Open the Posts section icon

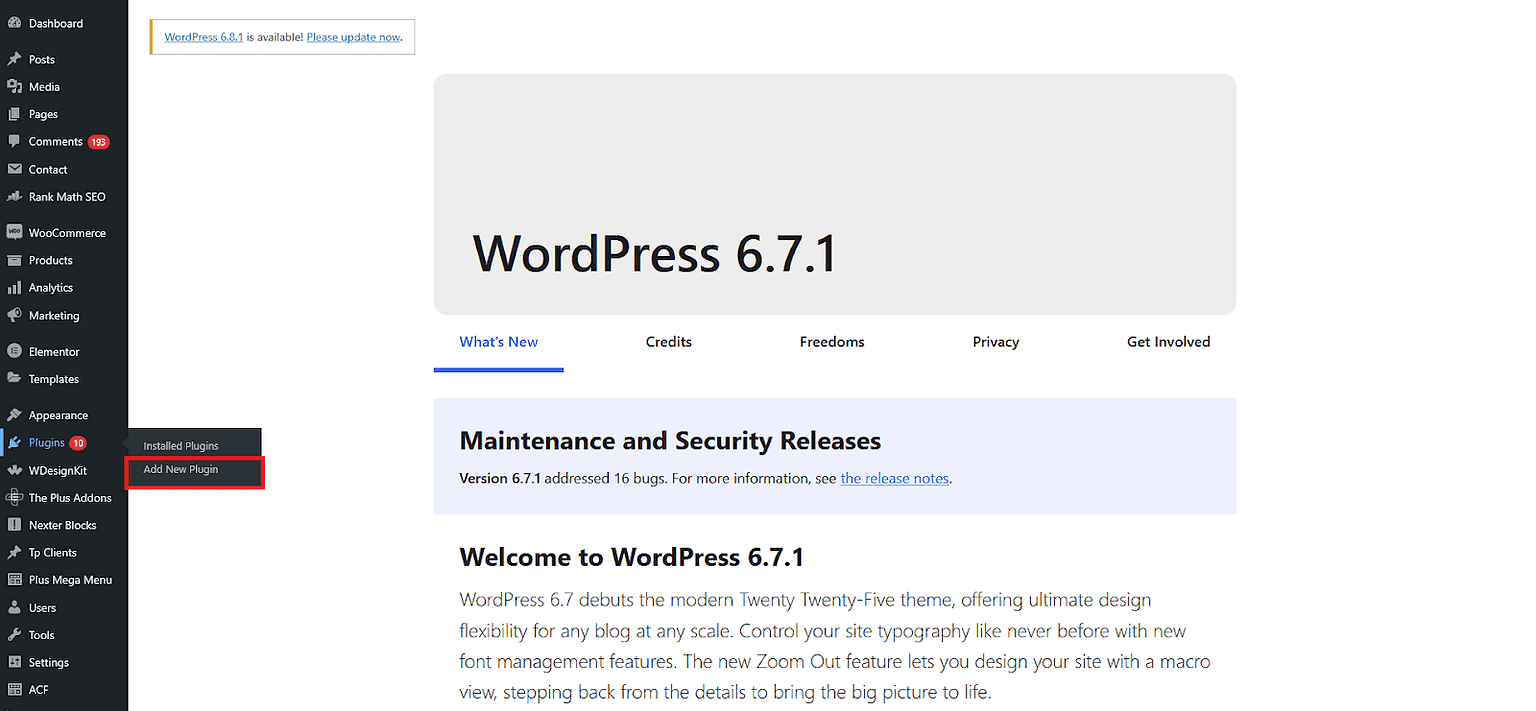click(x=14, y=59)
